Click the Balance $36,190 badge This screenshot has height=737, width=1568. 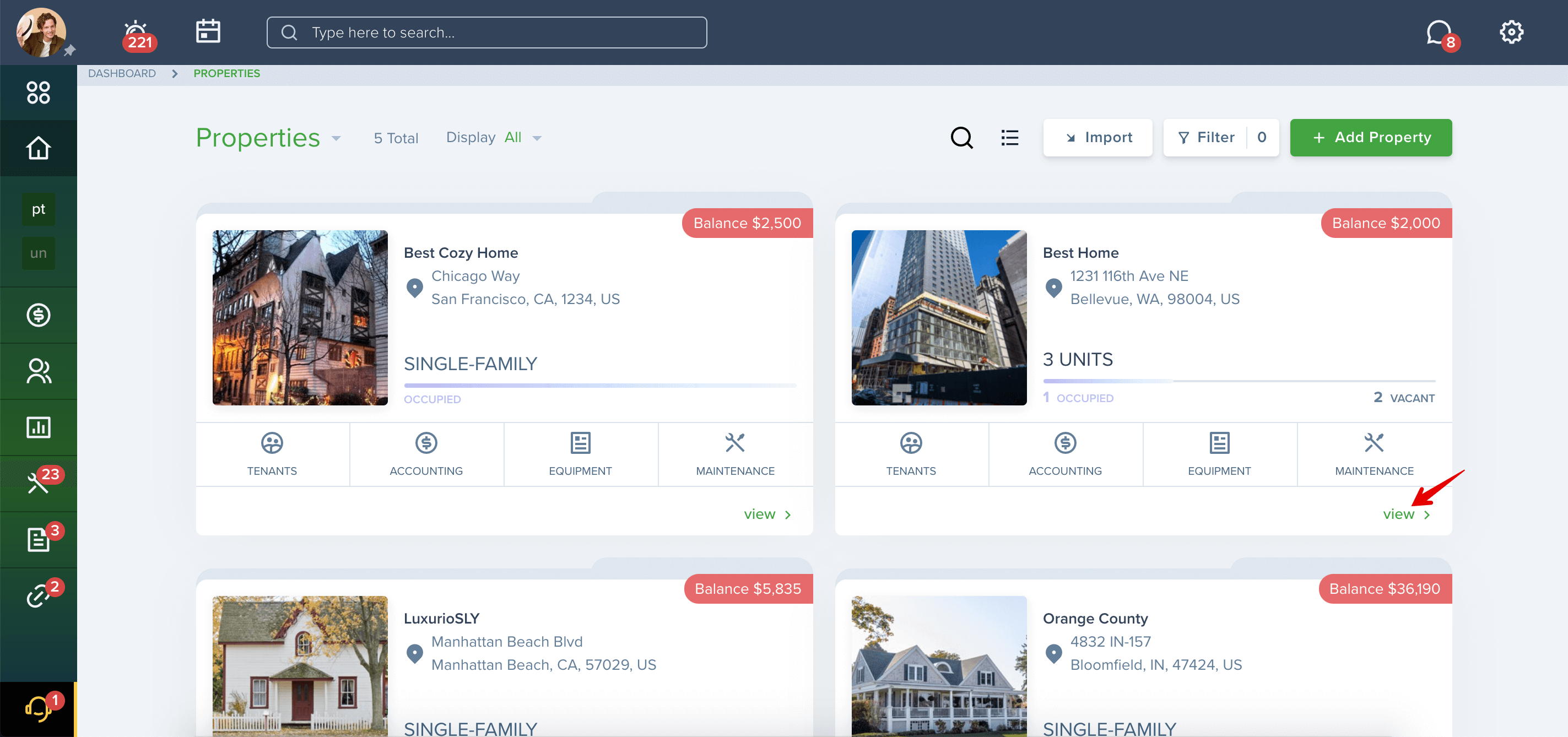[x=1386, y=589]
